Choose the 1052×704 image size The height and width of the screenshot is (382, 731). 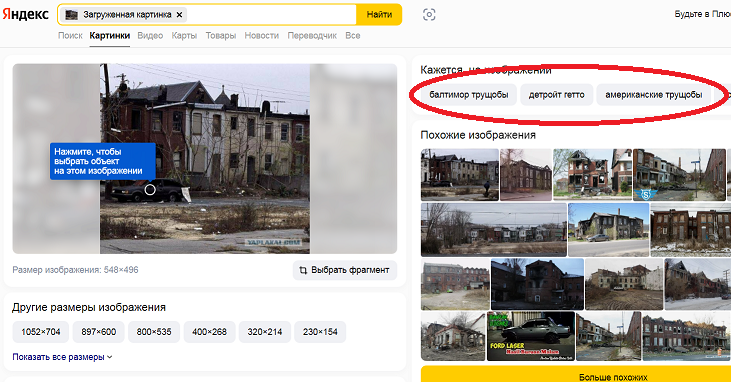[41, 332]
